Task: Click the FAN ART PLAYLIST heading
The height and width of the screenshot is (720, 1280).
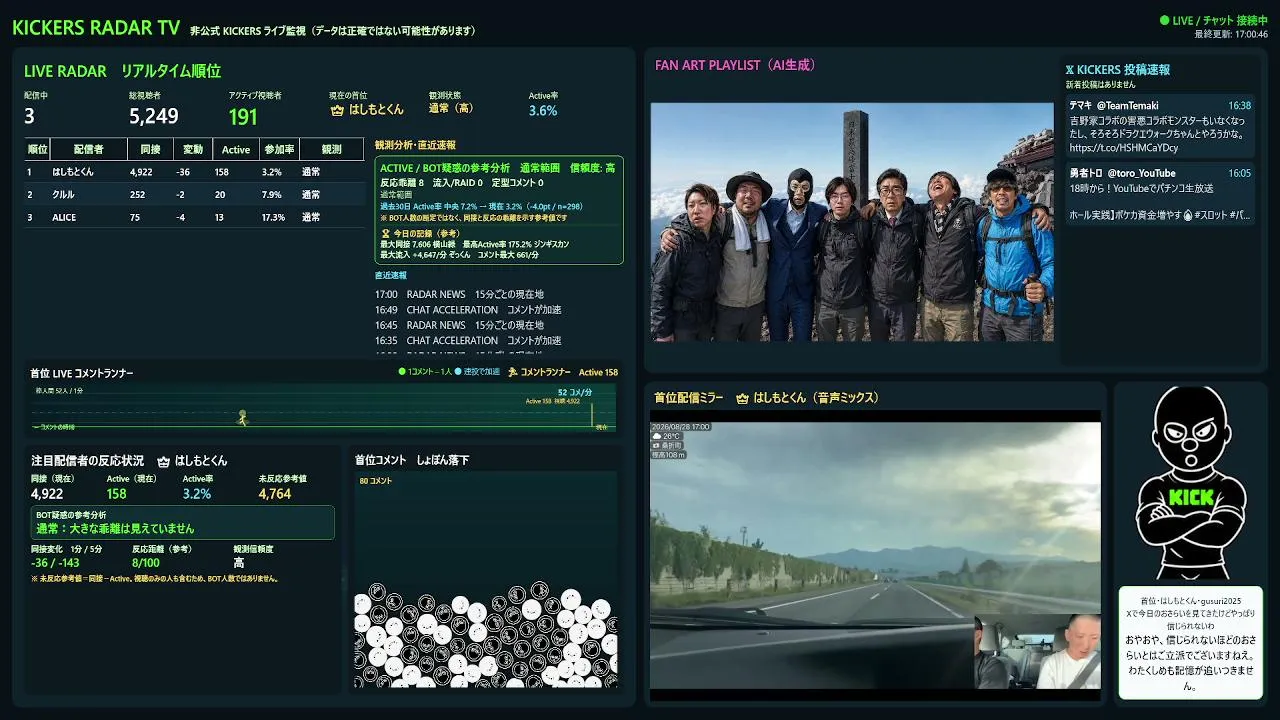Action: click(736, 65)
